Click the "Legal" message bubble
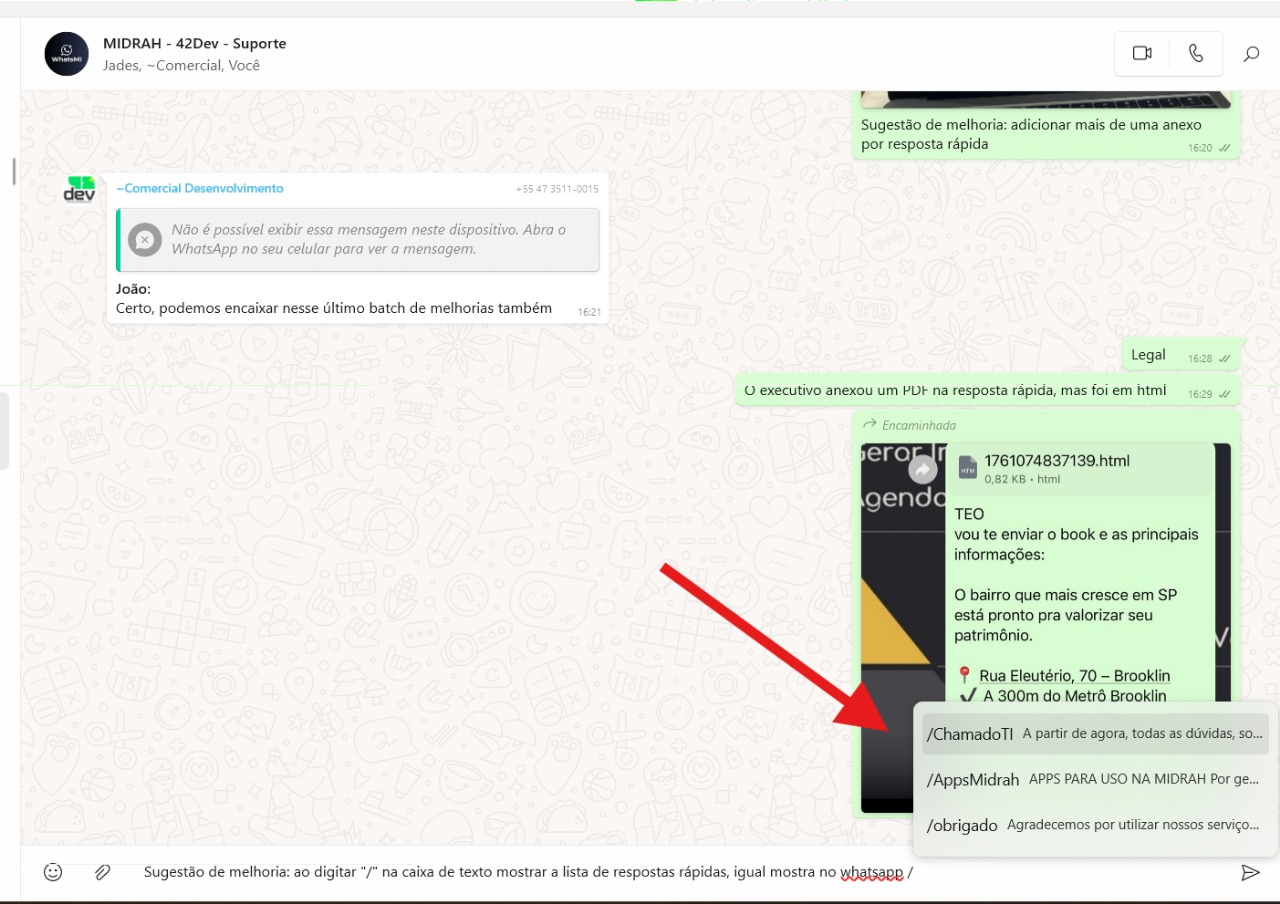 click(1148, 355)
